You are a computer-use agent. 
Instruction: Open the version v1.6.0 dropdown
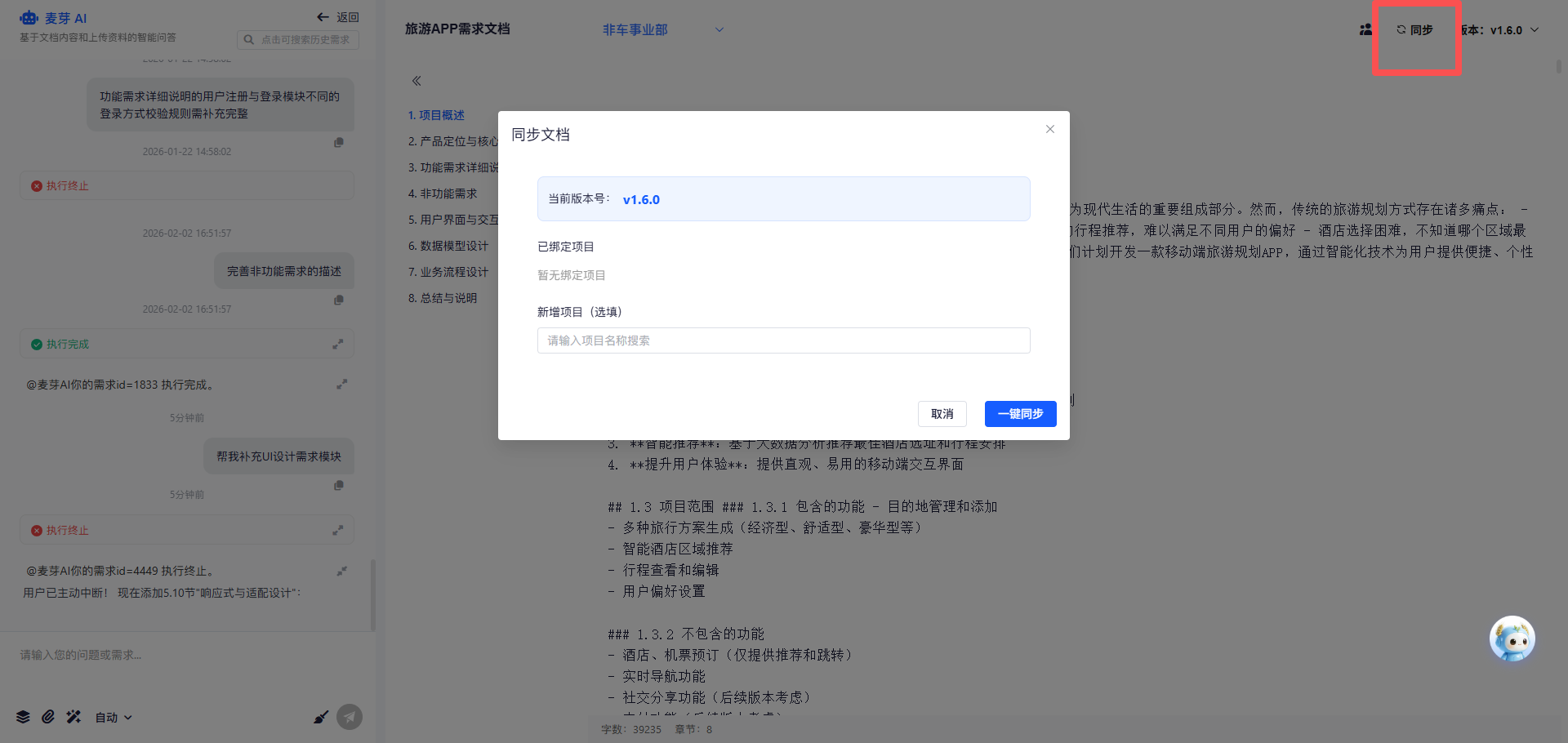[1501, 30]
